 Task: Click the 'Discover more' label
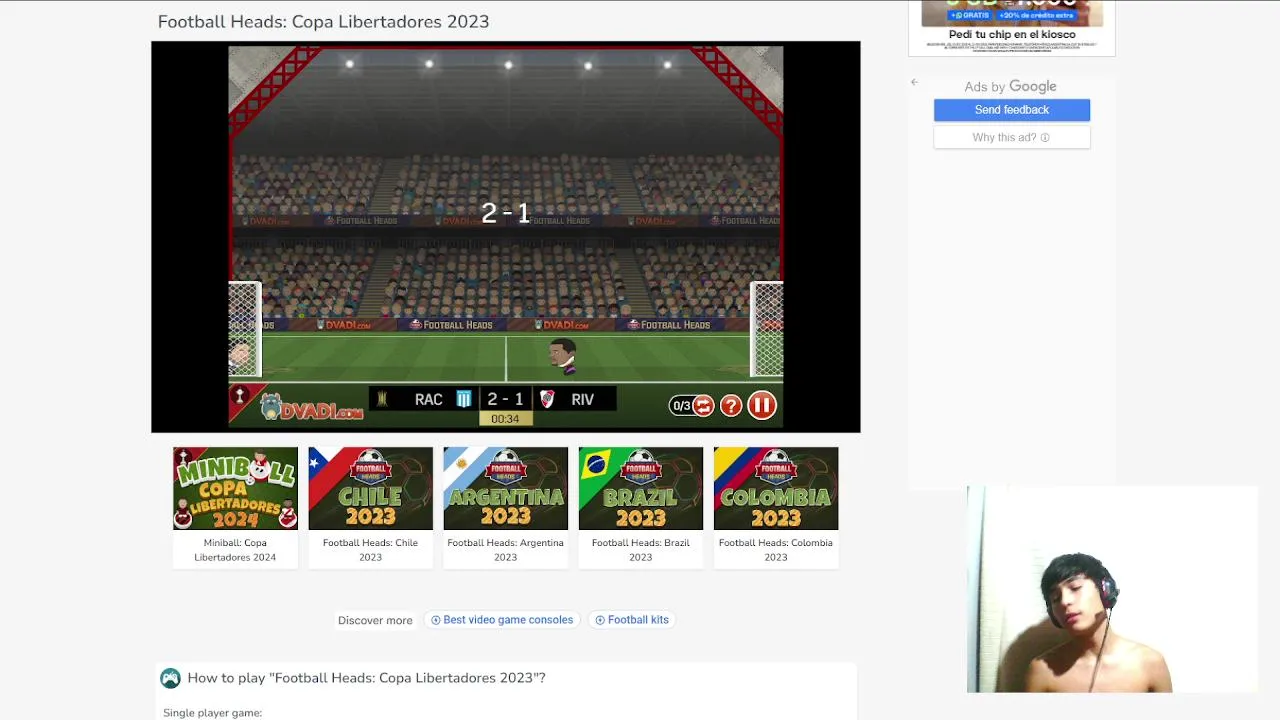375,620
